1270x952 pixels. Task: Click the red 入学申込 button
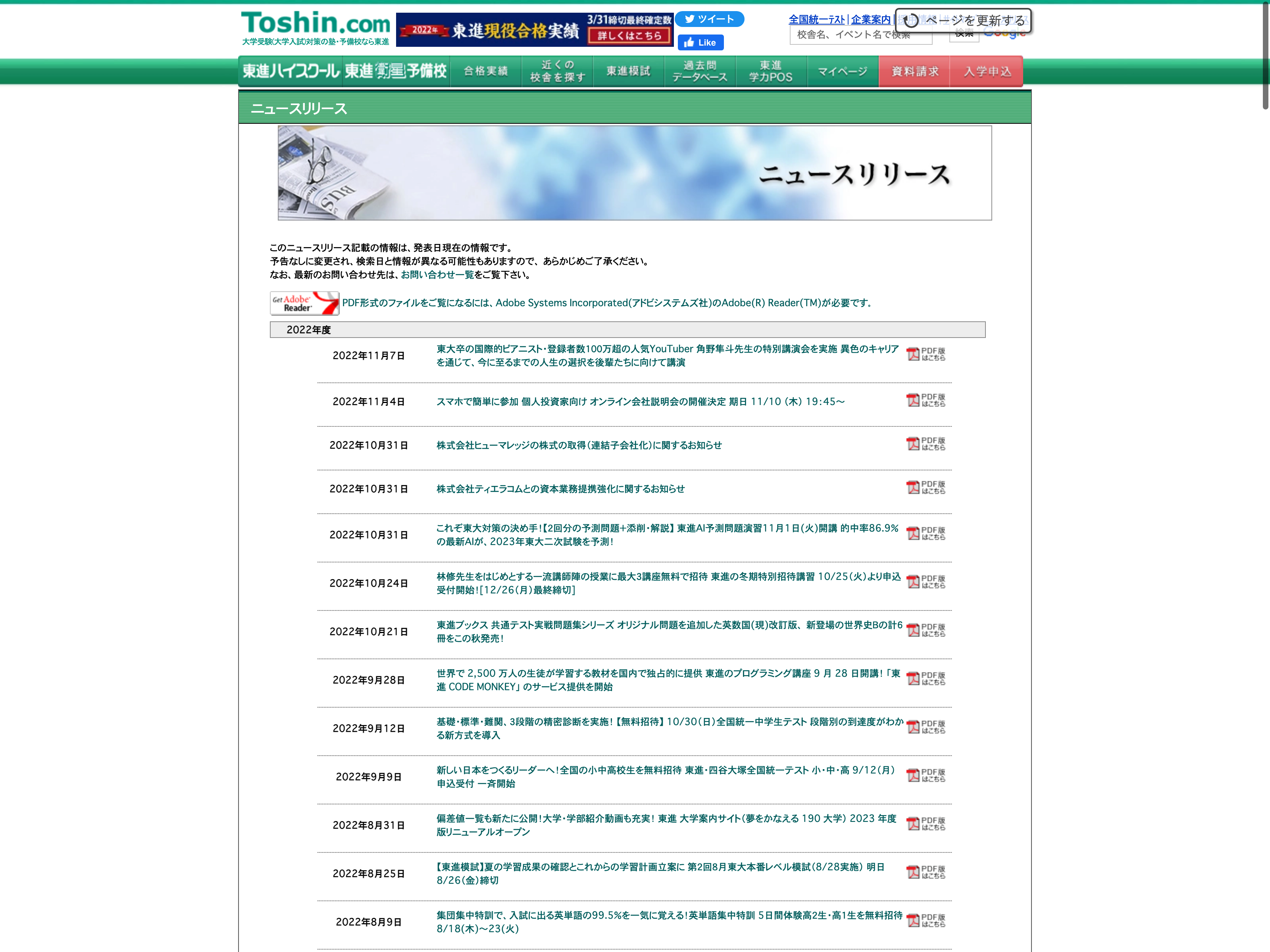(986, 71)
